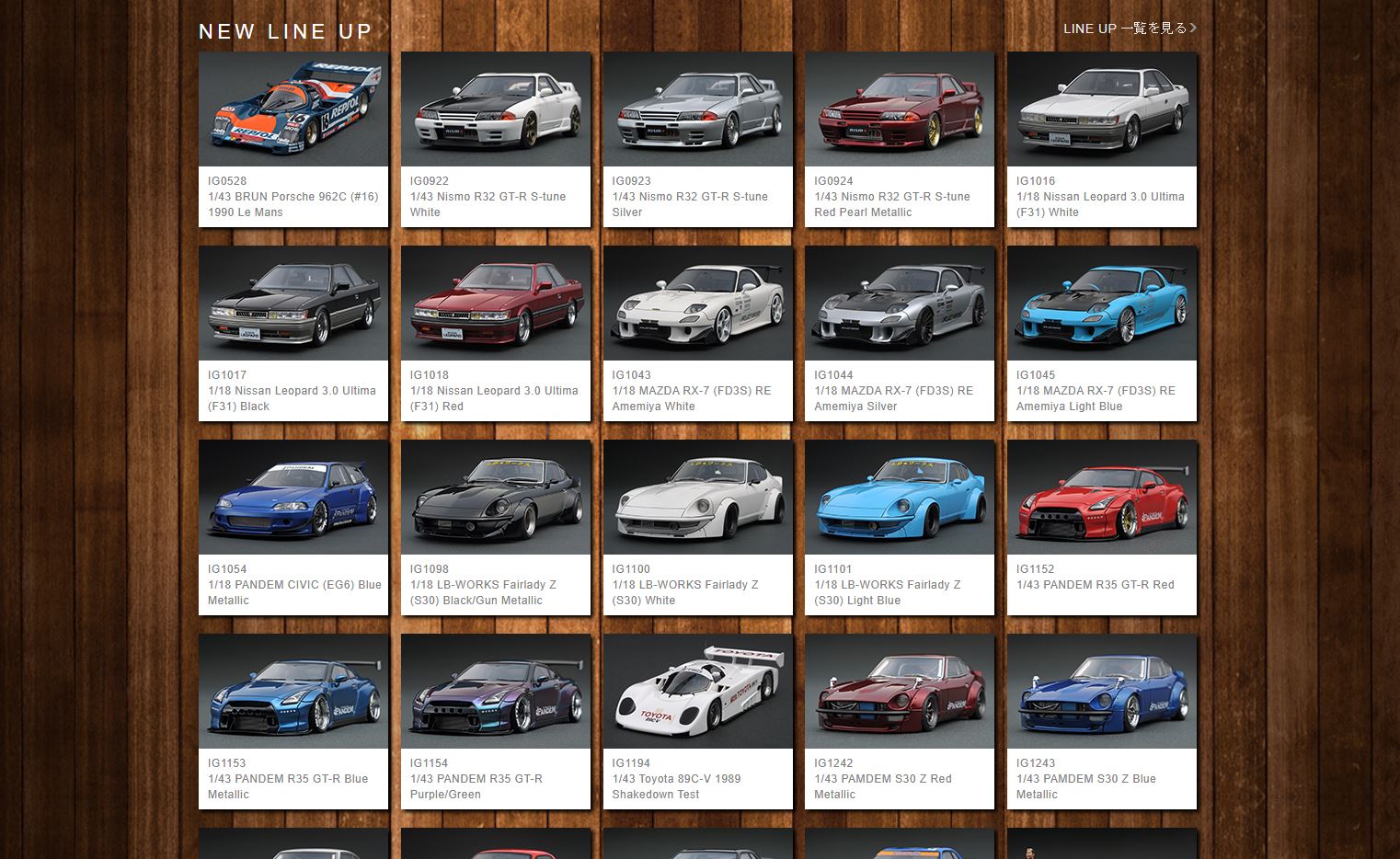Click the text '1/43 Nismo R32 GT-R S-tune Silver'
This screenshot has width=1400, height=859.
pos(690,204)
